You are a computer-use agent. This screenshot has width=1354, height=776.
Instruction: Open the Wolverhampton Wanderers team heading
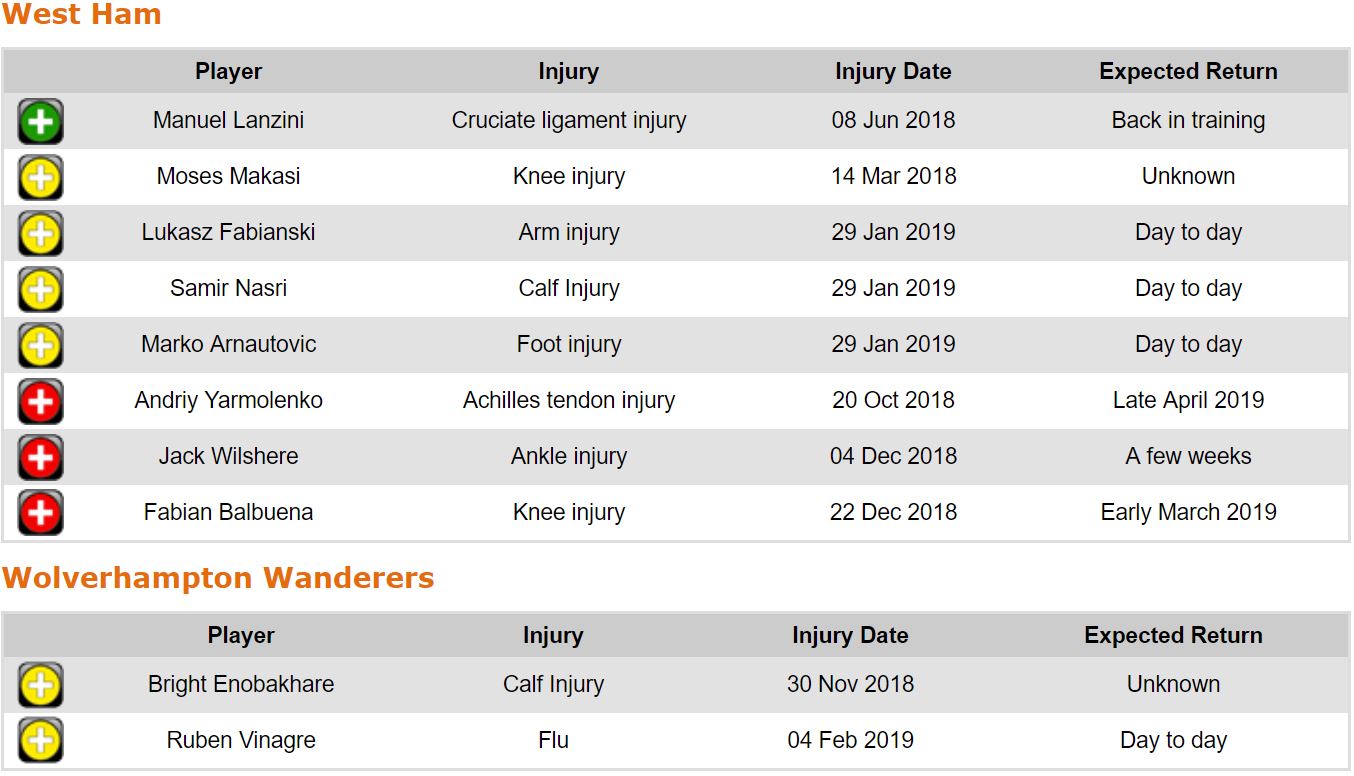click(218, 578)
